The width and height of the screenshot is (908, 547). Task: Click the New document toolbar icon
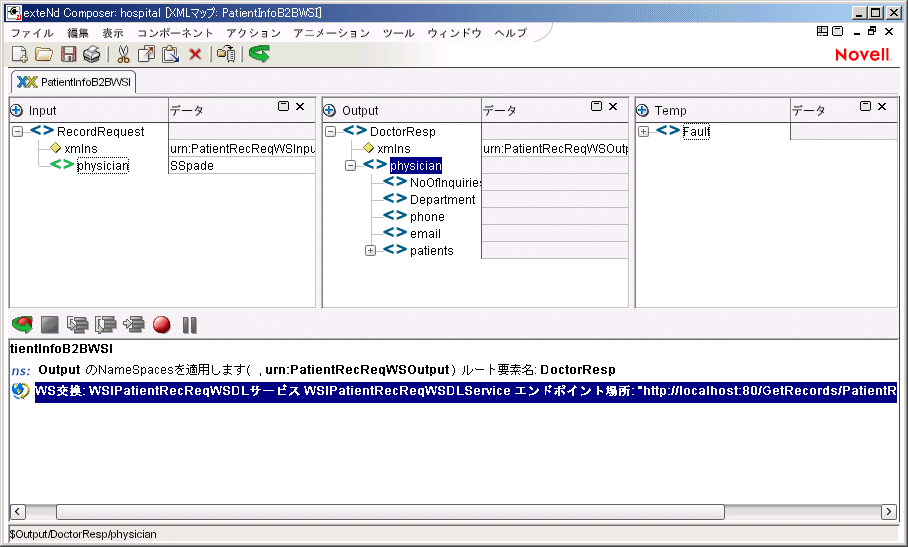[x=19, y=54]
